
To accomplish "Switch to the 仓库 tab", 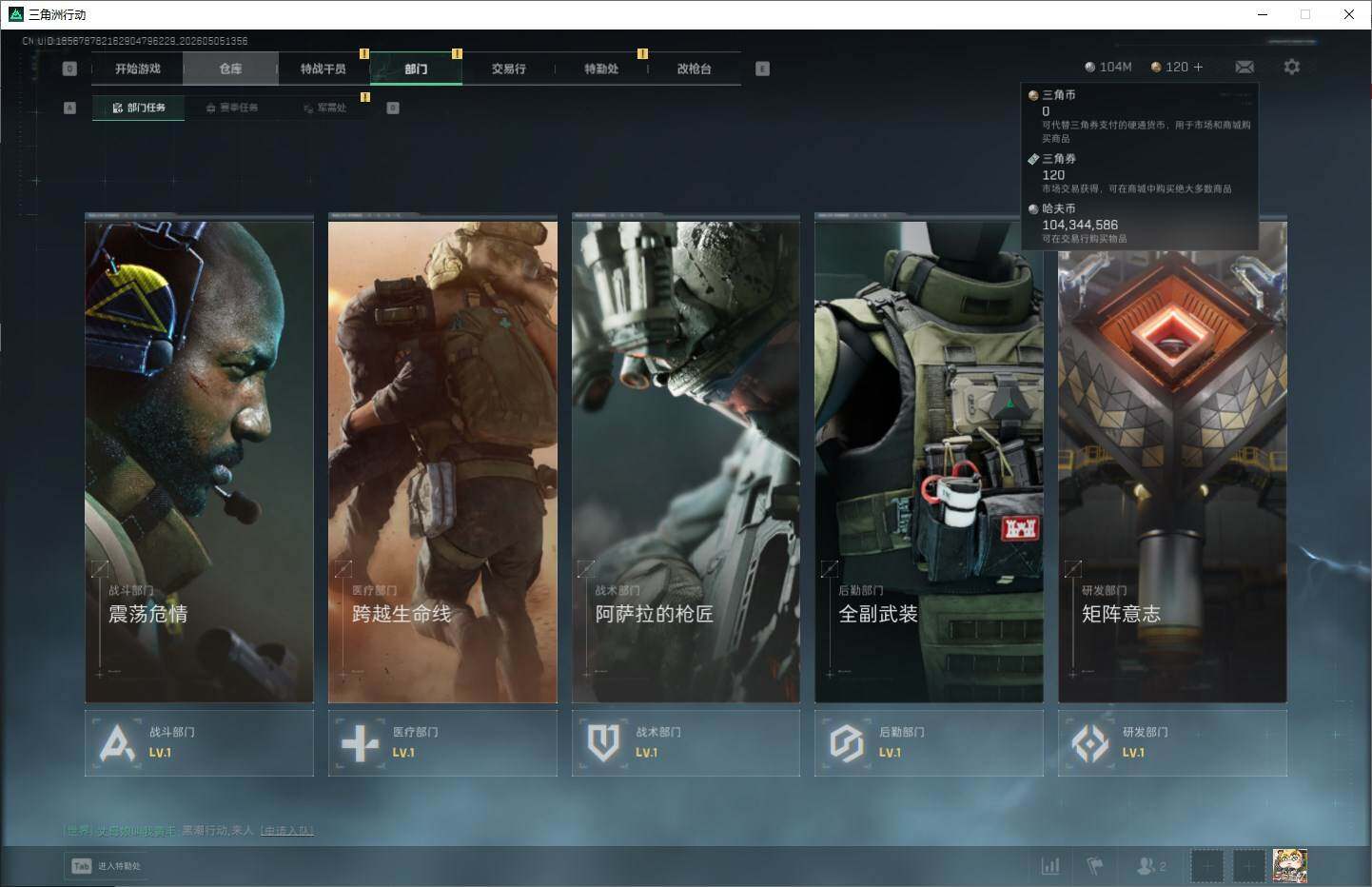I will [x=230, y=69].
